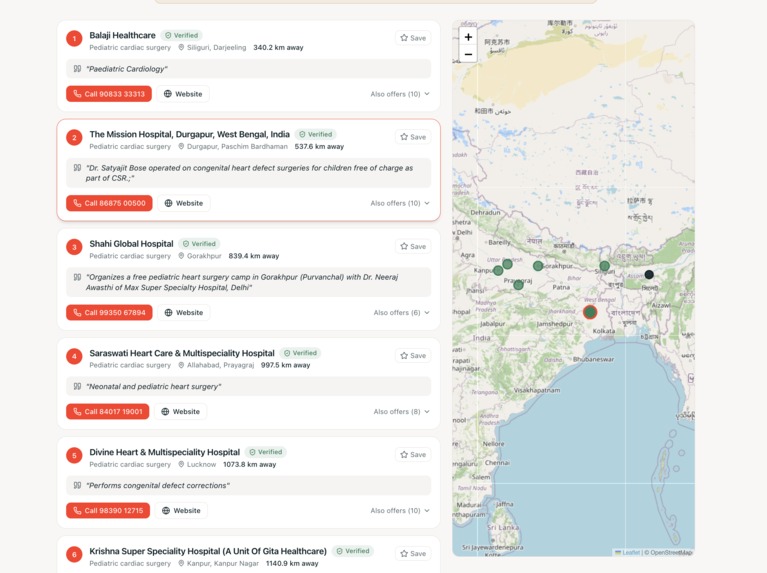Click result number 3 badge
767x573 pixels.
[x=74, y=247]
